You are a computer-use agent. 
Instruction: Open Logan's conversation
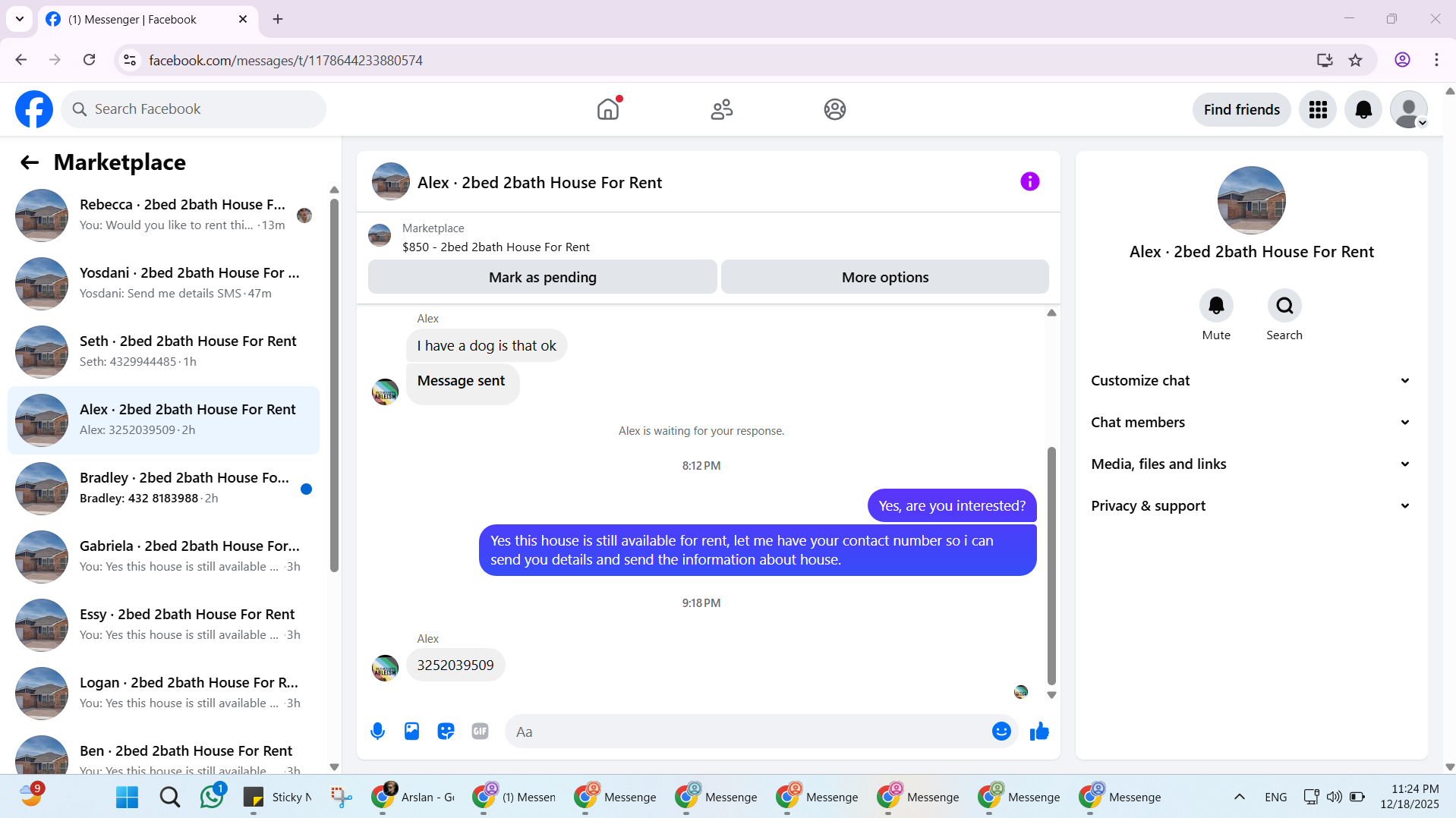tap(163, 694)
